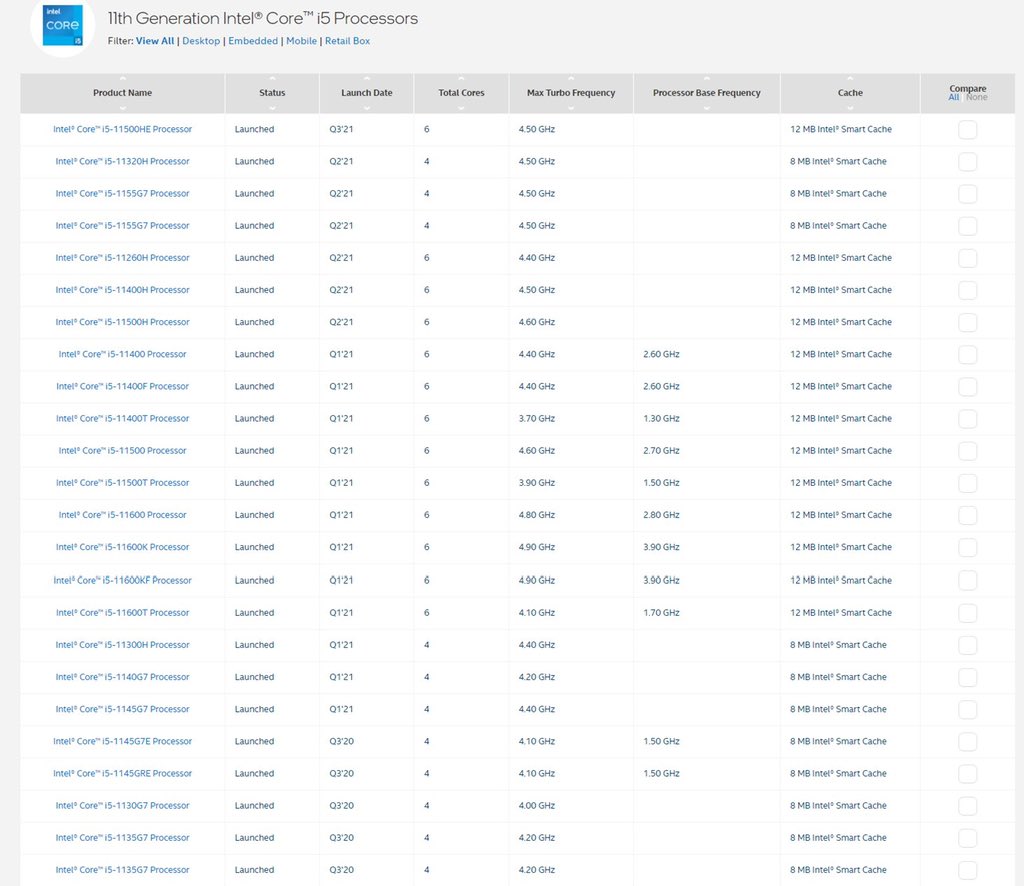Open Intel Core i5-1145G7E Processor link
This screenshot has width=1024, height=886.
[x=122, y=741]
